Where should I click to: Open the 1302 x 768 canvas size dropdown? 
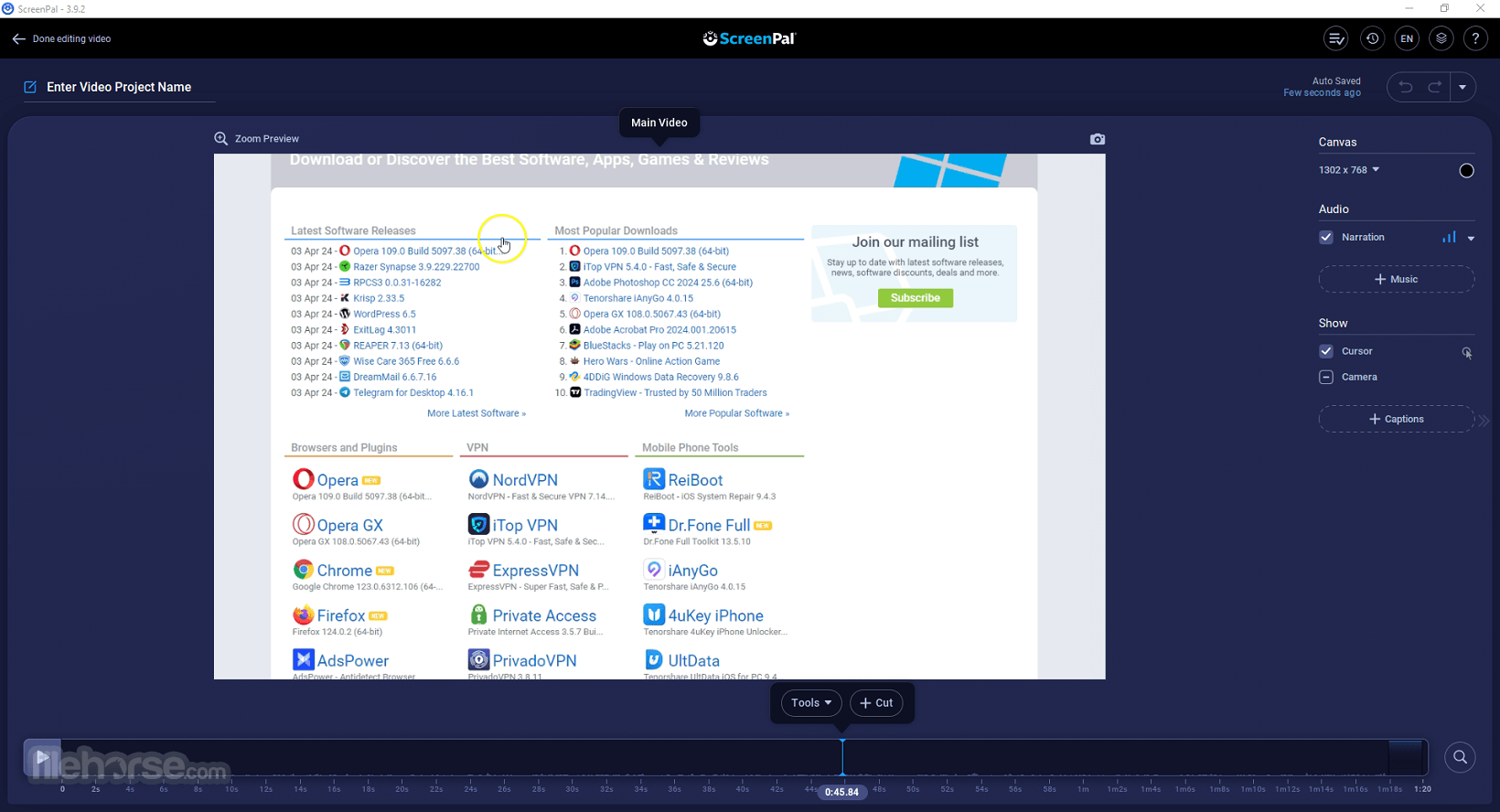(1349, 170)
